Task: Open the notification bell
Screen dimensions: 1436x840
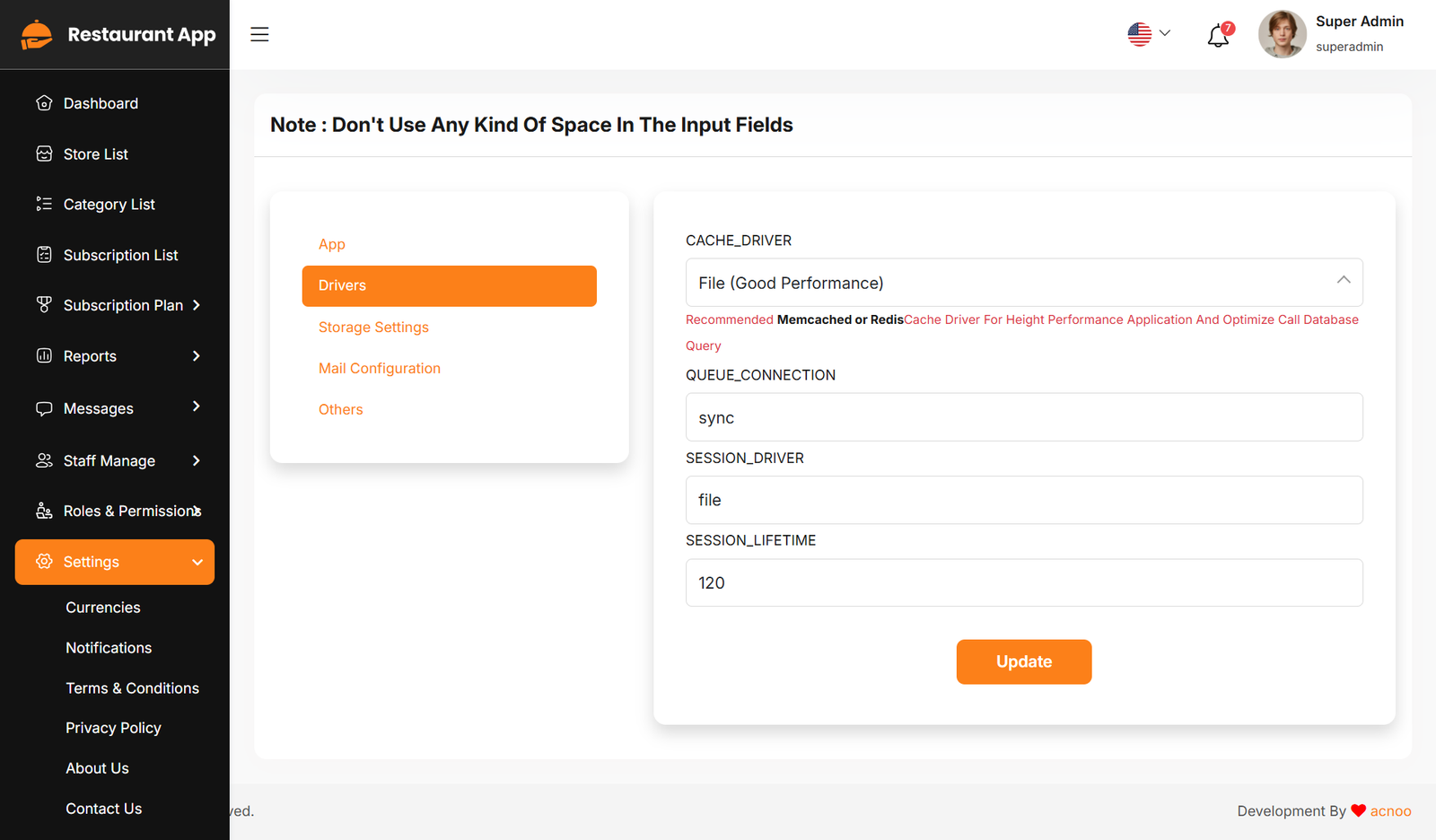Action: (1218, 36)
